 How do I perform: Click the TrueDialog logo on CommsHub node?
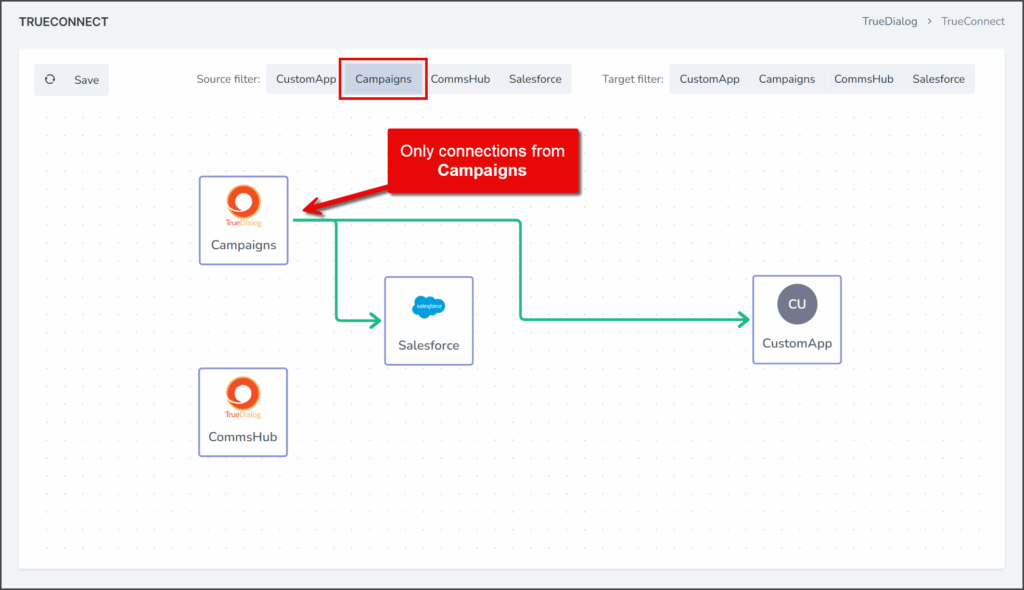point(243,397)
